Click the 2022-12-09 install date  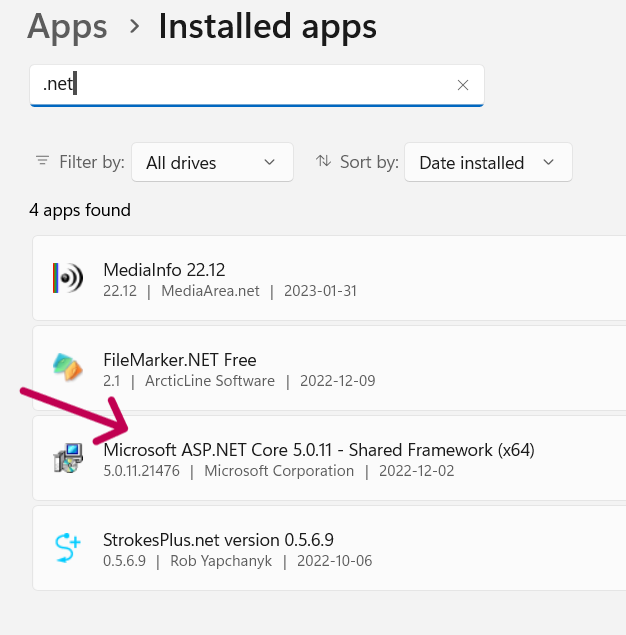338,381
